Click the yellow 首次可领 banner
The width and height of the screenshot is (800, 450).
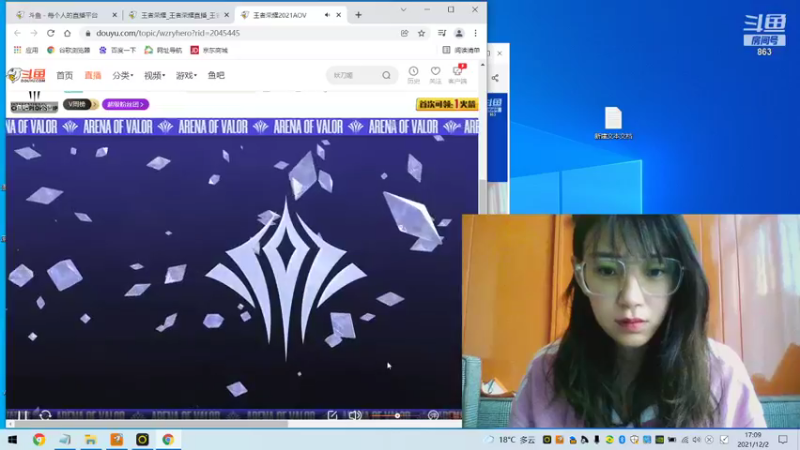pyautogui.click(x=447, y=104)
